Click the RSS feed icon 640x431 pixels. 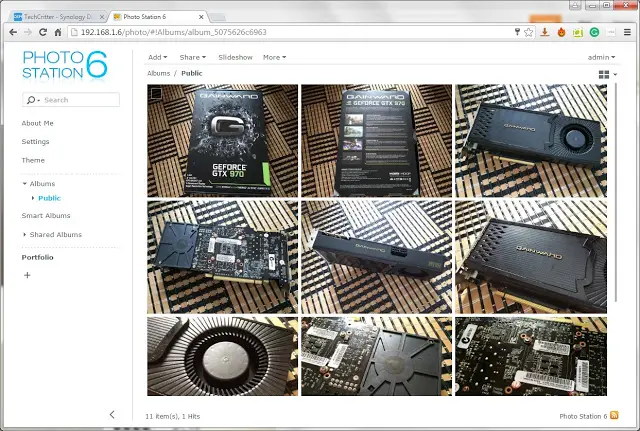[x=614, y=415]
